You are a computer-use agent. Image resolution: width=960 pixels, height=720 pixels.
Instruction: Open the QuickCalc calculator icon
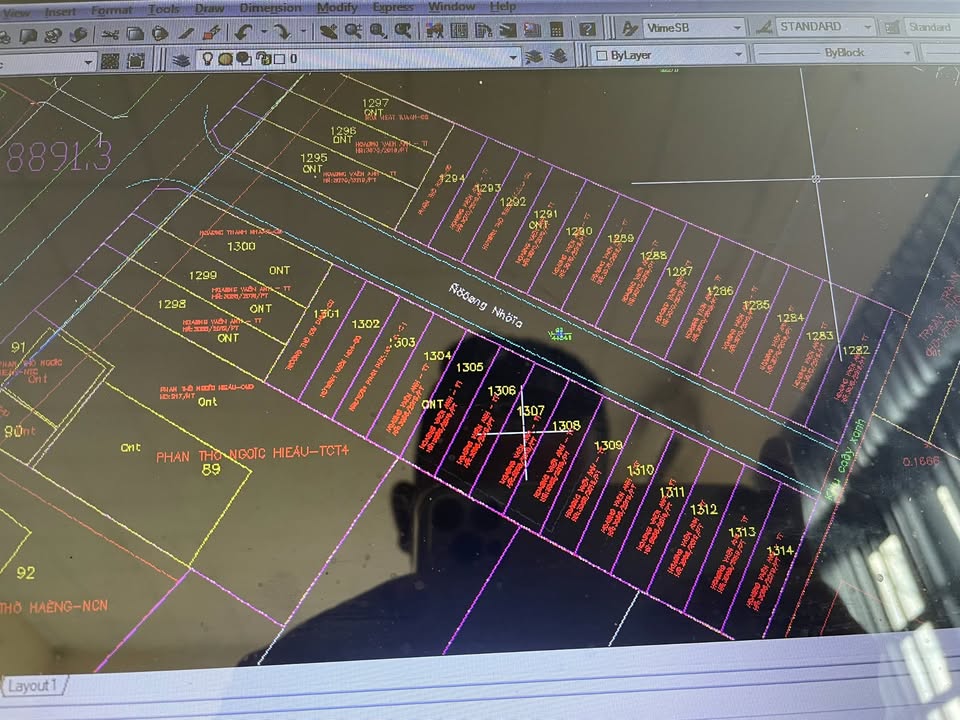[558, 31]
